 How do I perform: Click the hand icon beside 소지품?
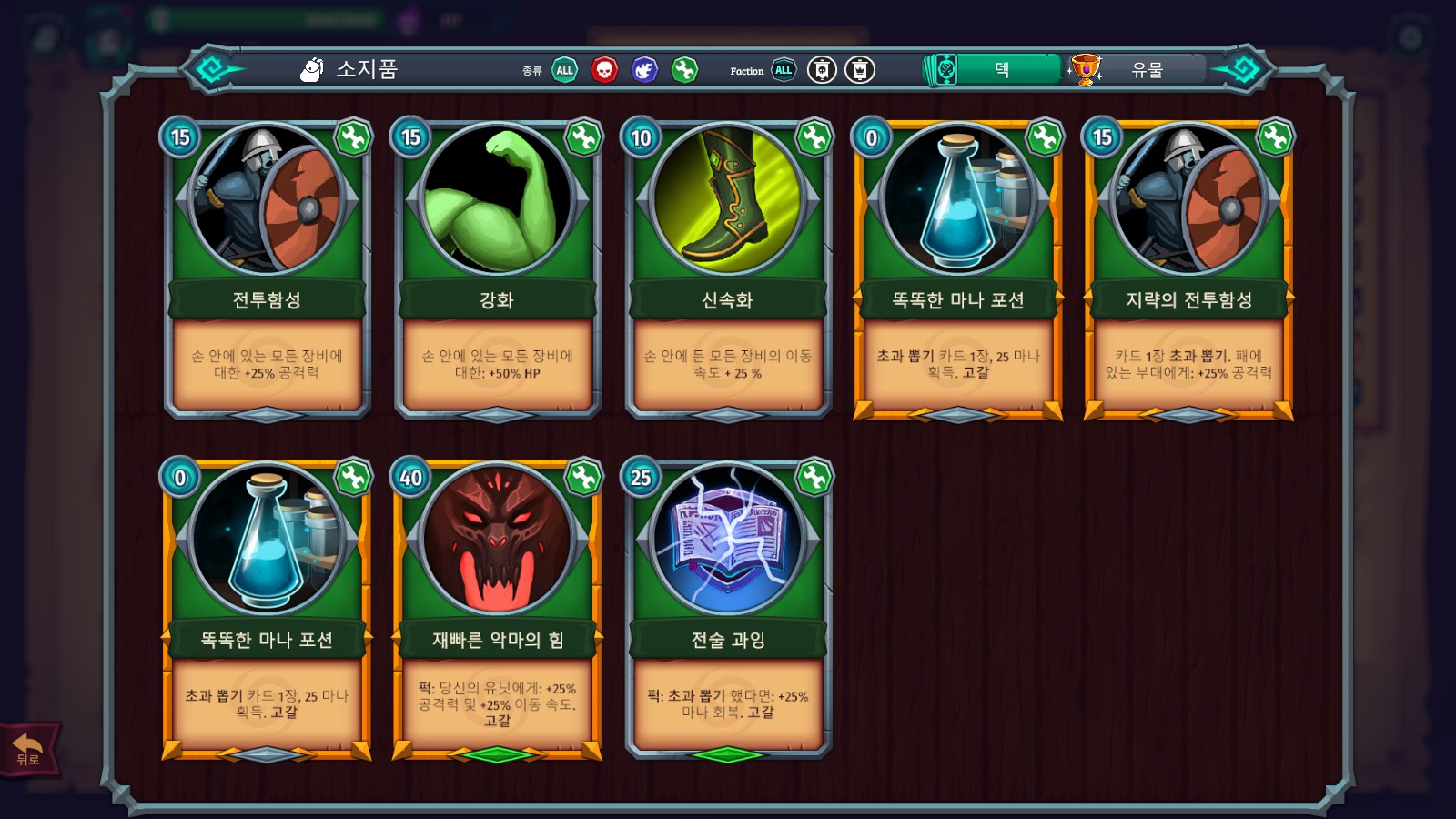[x=312, y=70]
